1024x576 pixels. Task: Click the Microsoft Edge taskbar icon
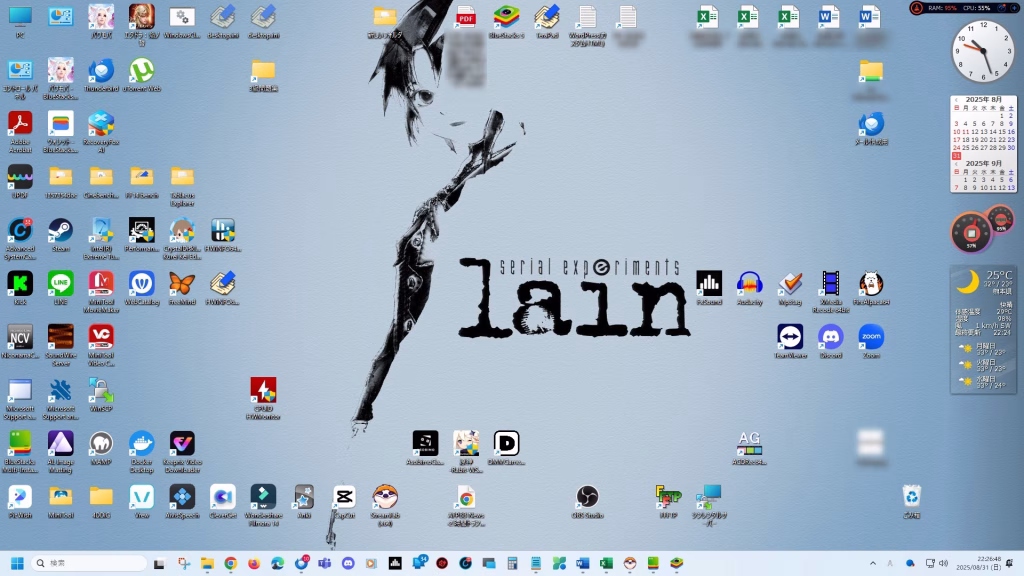click(x=278, y=563)
